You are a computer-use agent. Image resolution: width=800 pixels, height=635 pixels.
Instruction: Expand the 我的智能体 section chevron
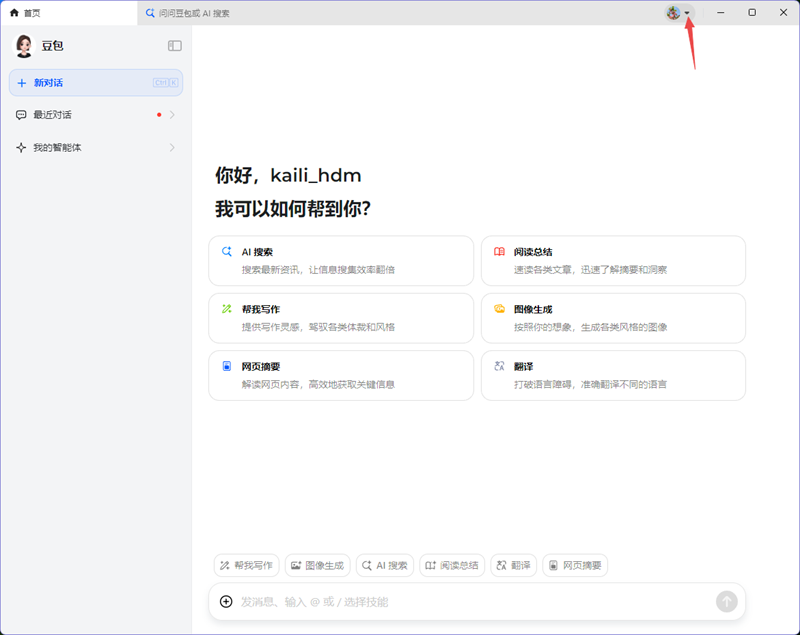point(171,147)
